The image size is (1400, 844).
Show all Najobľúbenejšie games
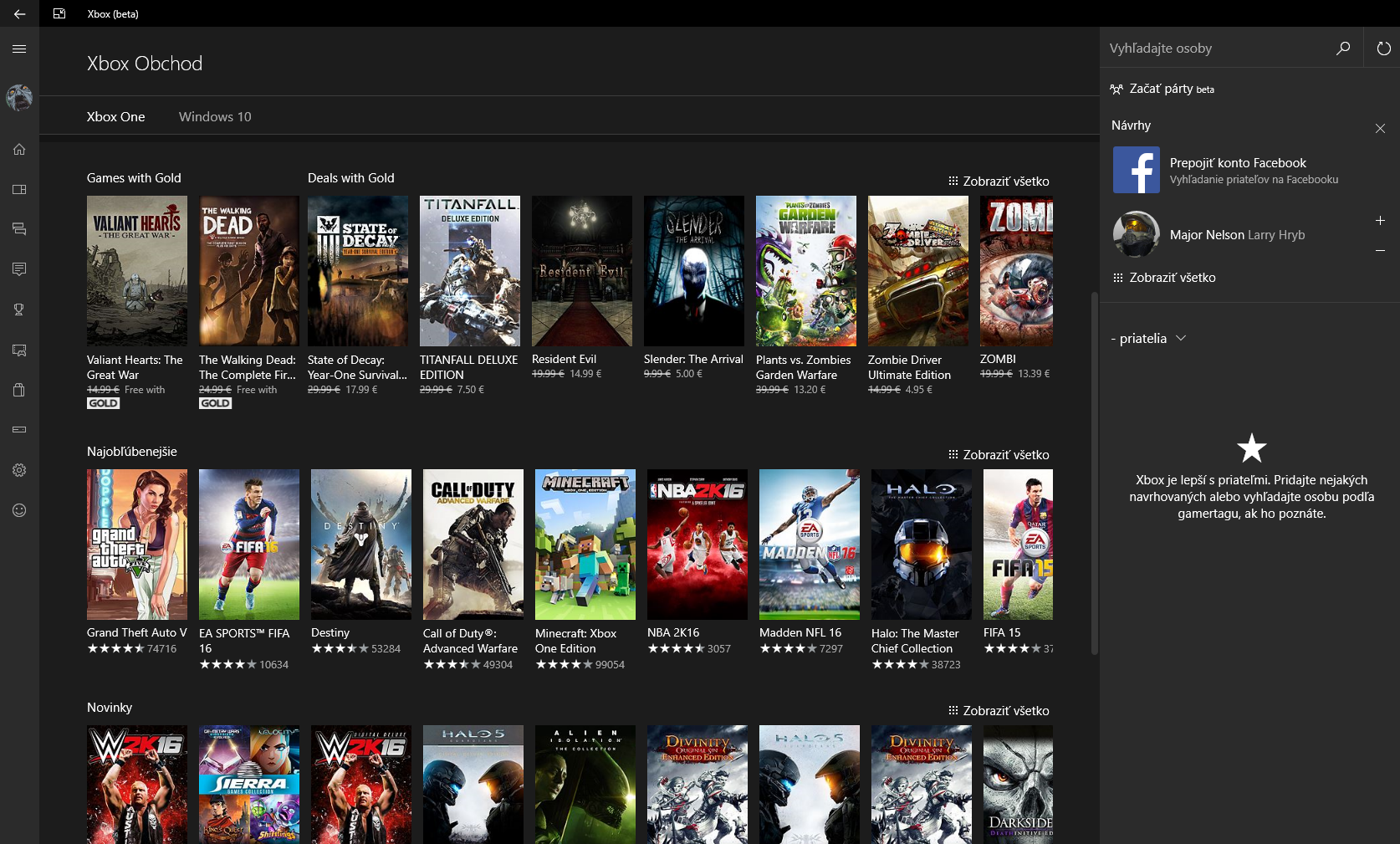[999, 454]
